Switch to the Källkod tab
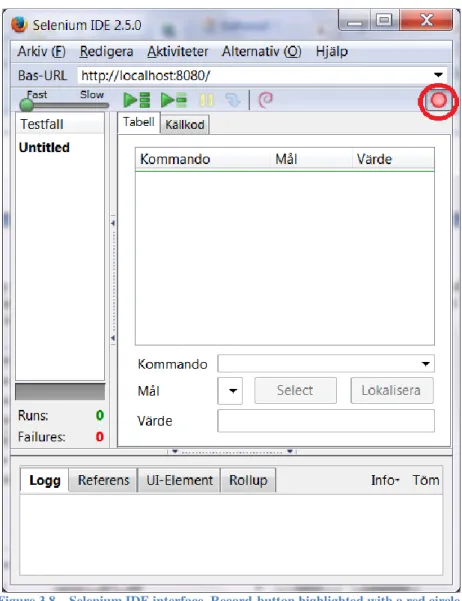Screen dimensions: 462x601 185,125
